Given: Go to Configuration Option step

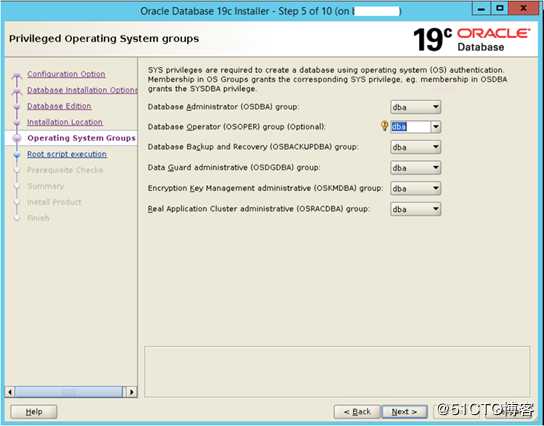Looking at the screenshot, I should pos(66,74).
